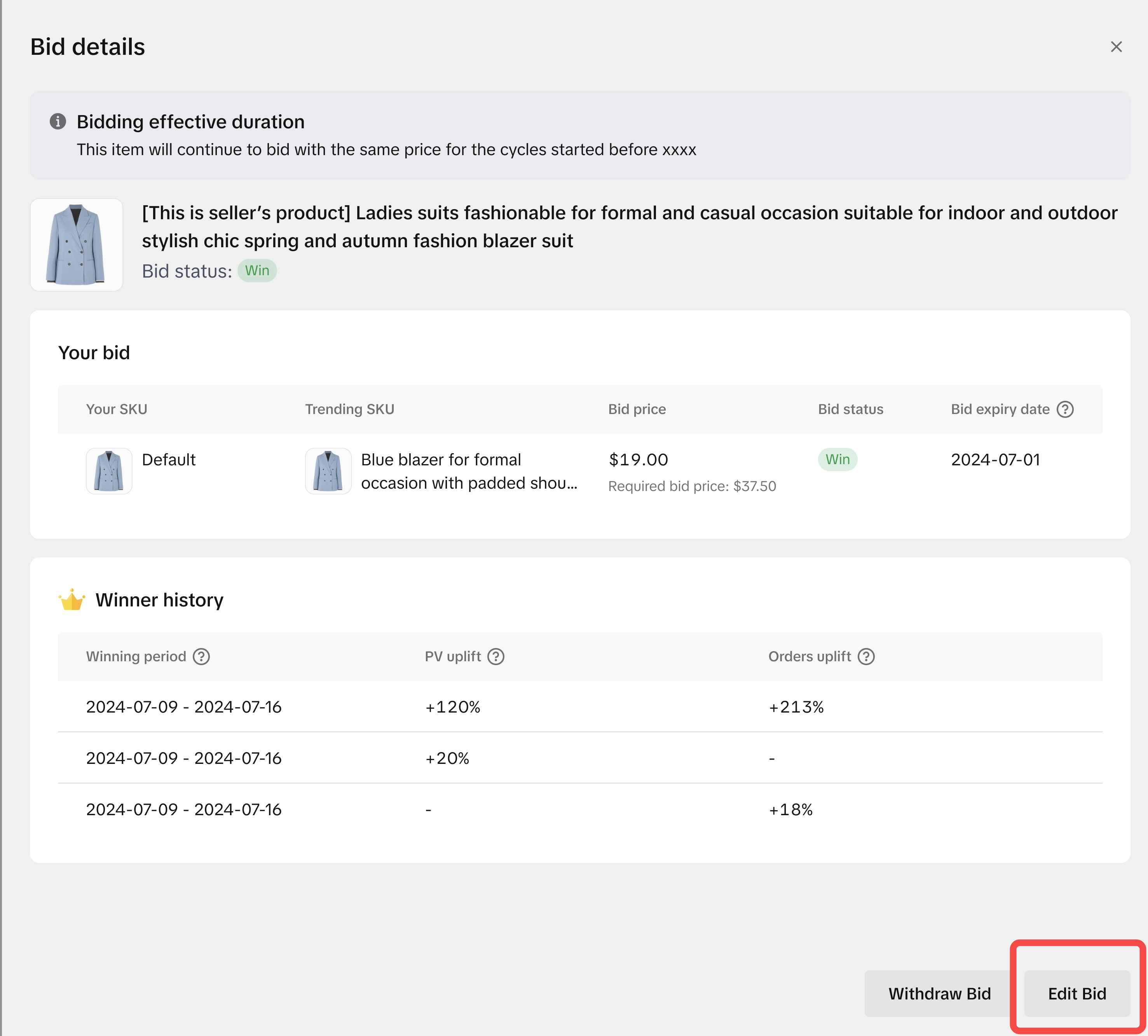Click the Default SKU blazer thumbnail

(109, 471)
